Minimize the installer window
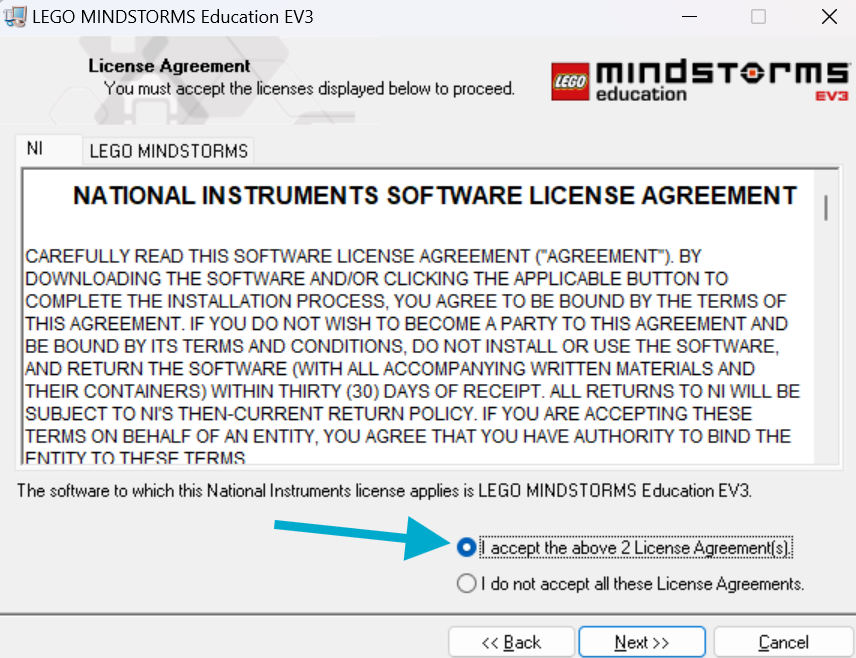This screenshot has width=856, height=658. pos(689,17)
